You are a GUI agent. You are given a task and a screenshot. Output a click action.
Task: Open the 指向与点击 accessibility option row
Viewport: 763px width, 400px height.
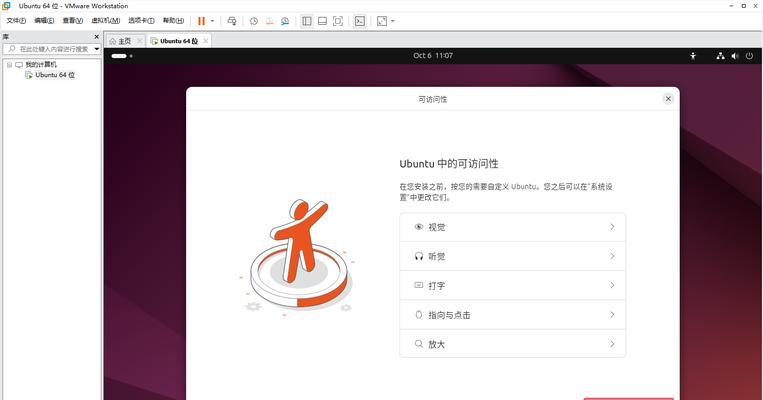(x=512, y=315)
